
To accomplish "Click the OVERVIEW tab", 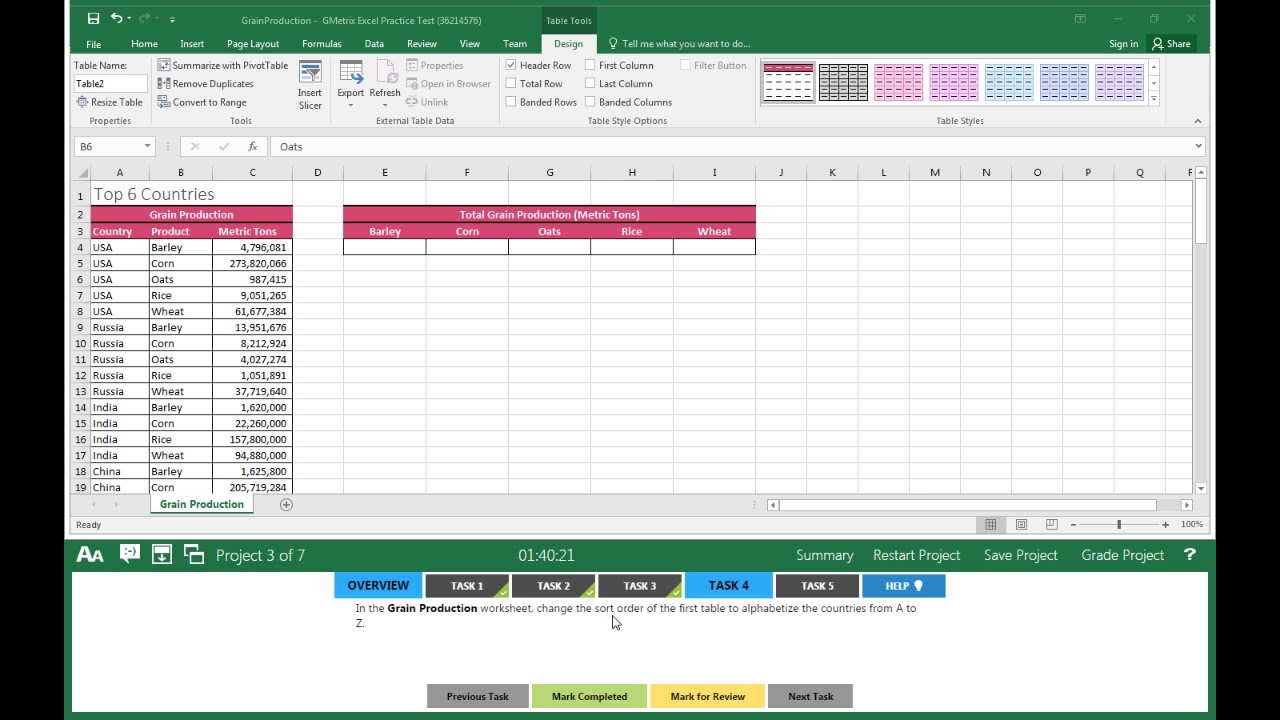I will pos(378,586).
